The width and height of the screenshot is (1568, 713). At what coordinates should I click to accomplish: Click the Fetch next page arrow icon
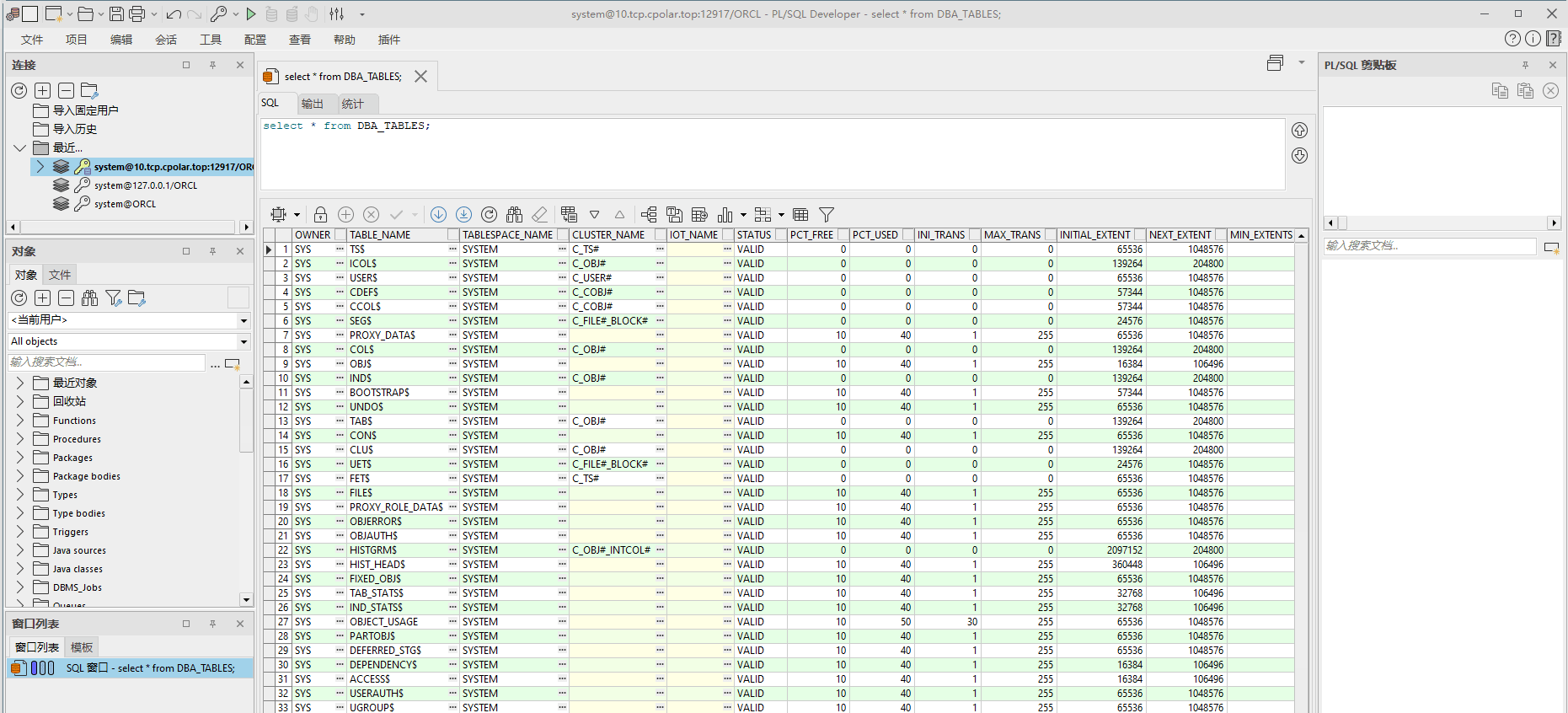[438, 215]
